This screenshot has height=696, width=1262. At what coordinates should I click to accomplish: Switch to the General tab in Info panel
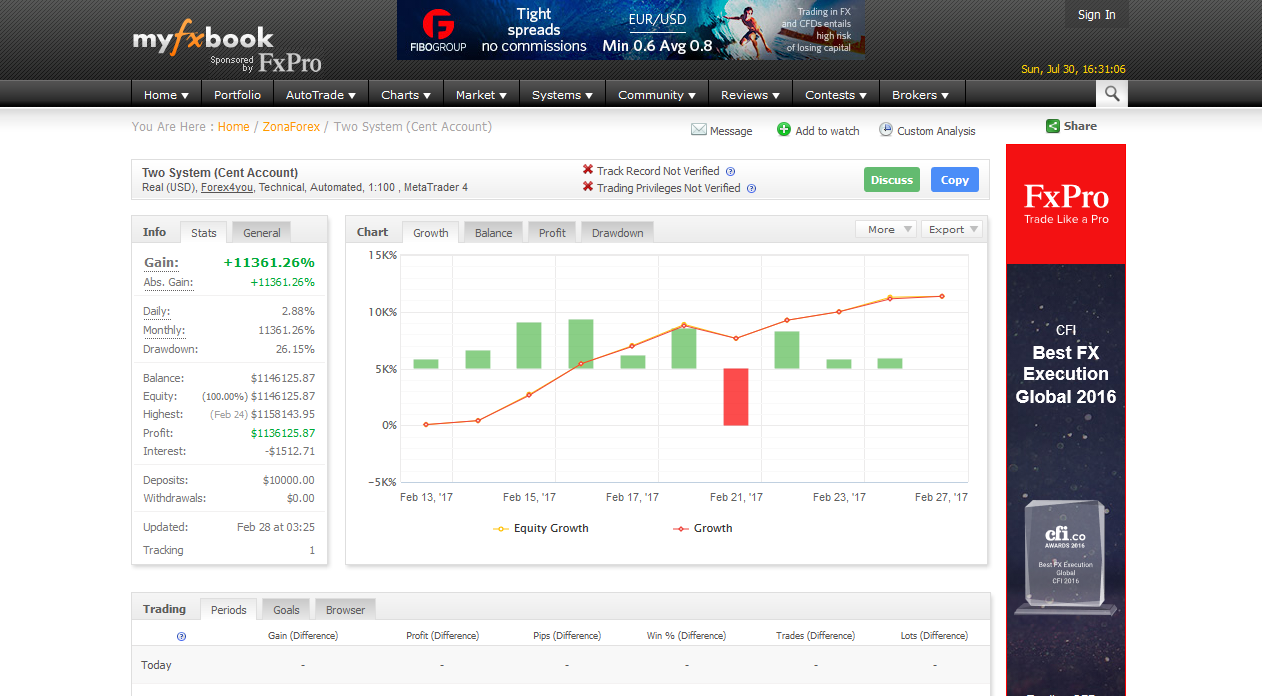pyautogui.click(x=261, y=232)
